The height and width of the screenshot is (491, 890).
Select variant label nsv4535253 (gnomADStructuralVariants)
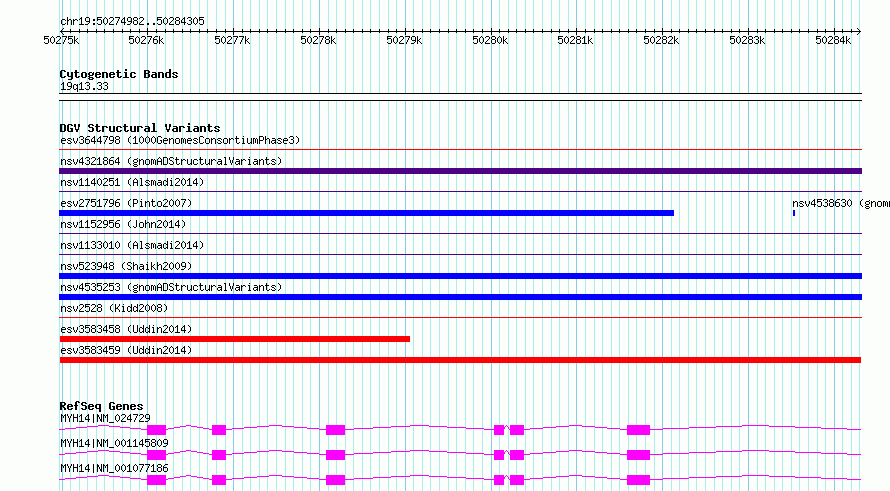[171, 287]
